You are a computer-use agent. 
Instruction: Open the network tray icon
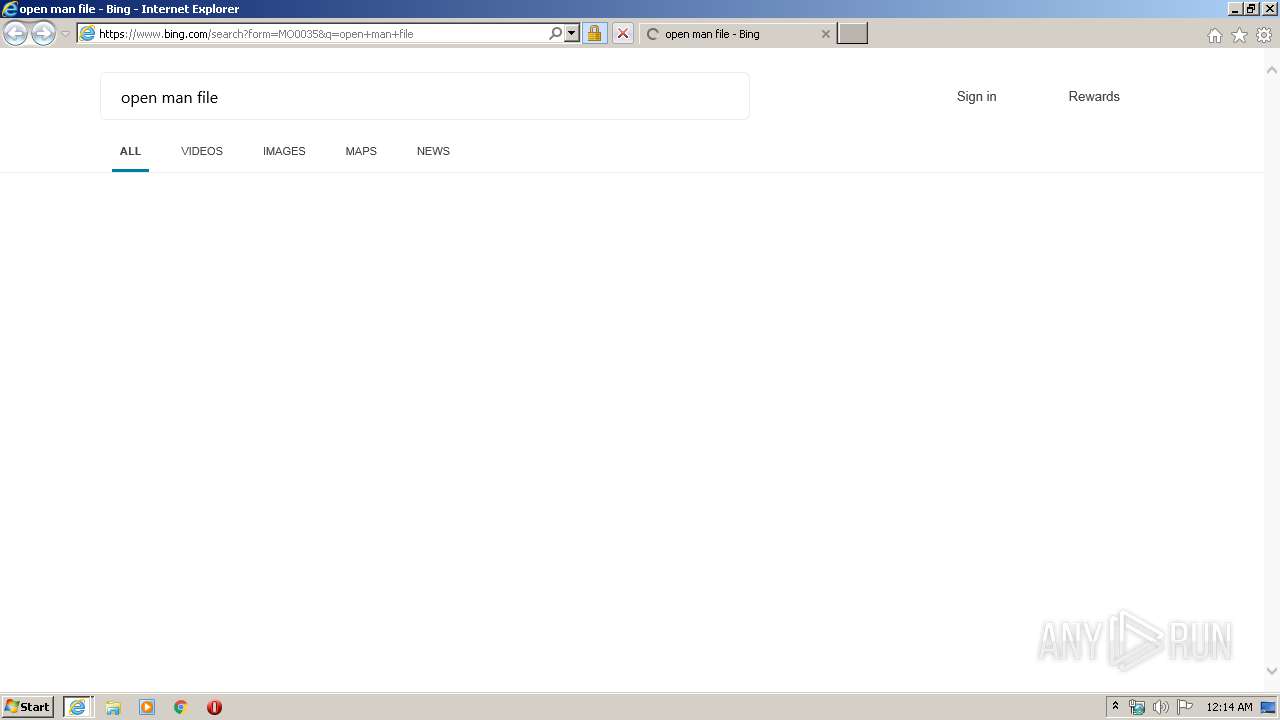[x=1137, y=707]
